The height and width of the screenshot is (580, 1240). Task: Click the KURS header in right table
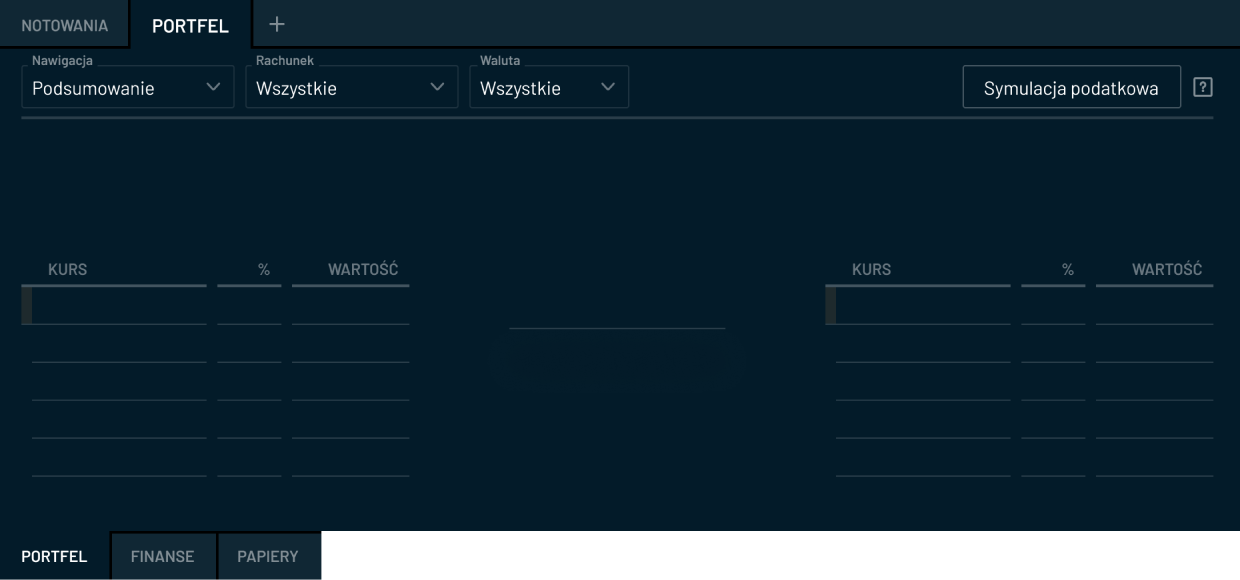pyautogui.click(x=871, y=269)
